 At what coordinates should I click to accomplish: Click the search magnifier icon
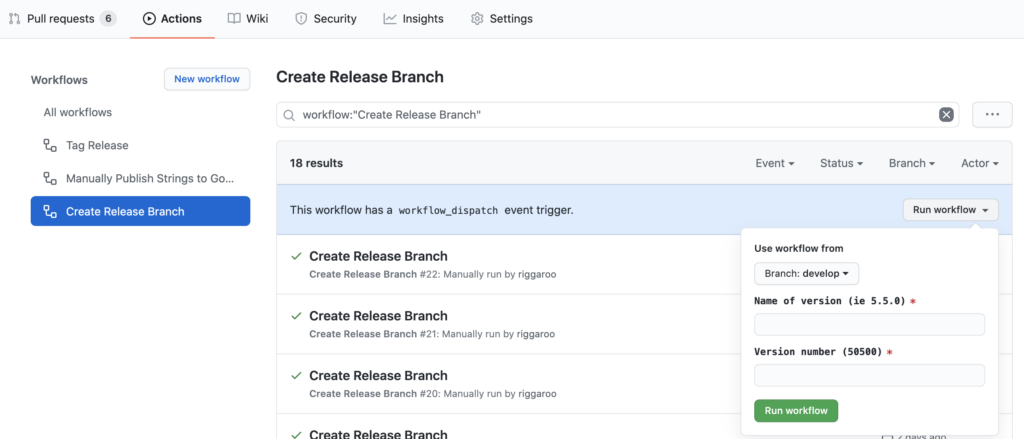pos(289,115)
